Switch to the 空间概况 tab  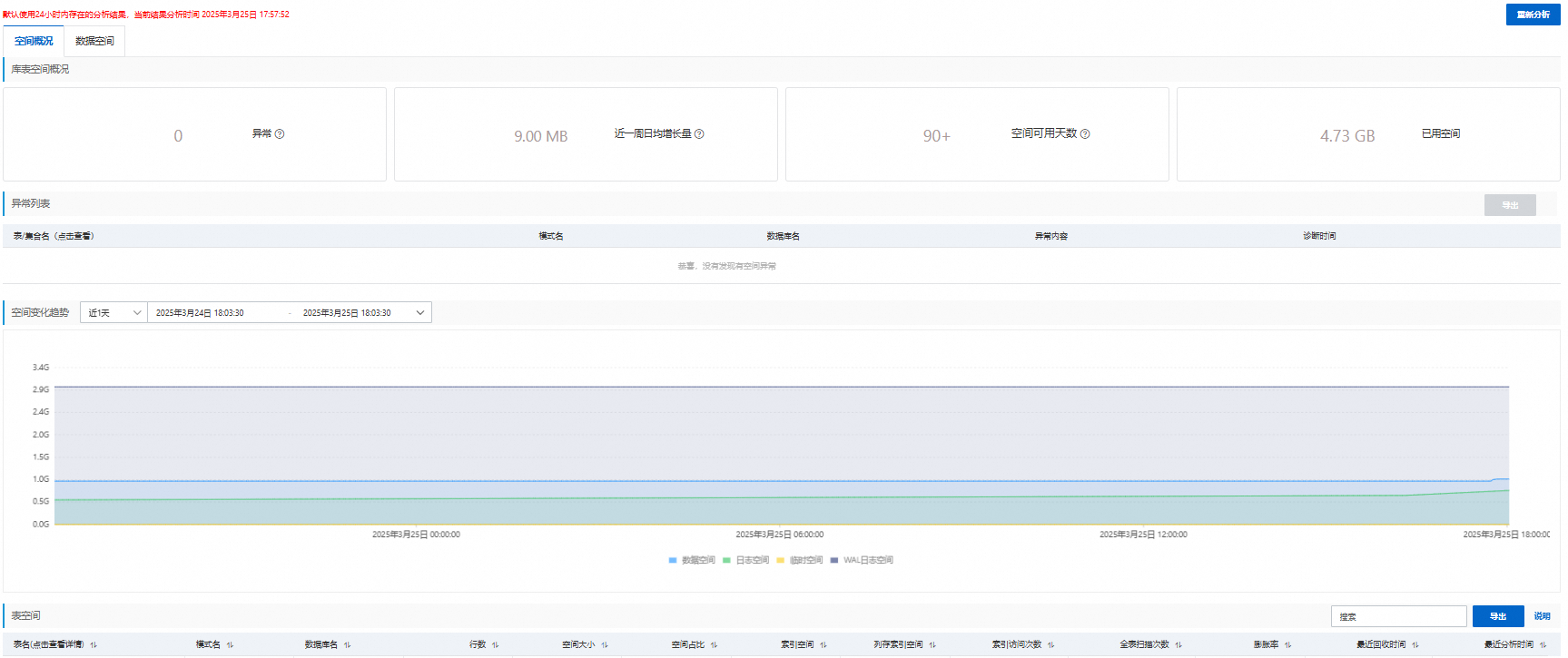click(34, 41)
